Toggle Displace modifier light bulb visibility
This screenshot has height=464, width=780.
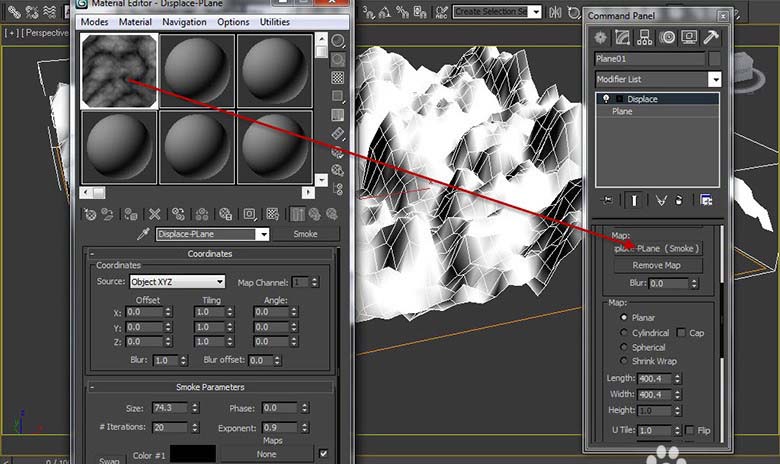pos(606,98)
